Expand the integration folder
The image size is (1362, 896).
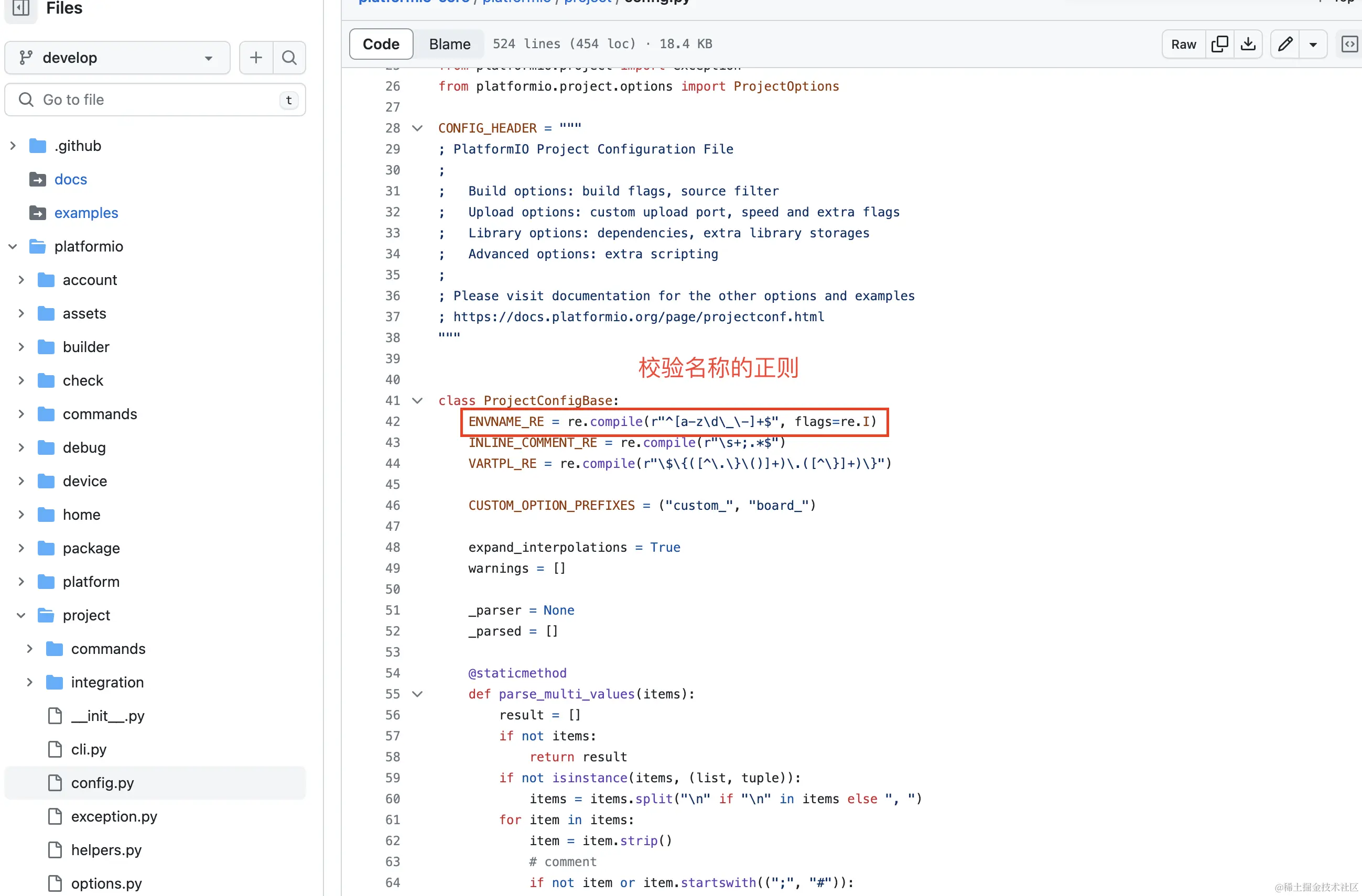(x=30, y=683)
